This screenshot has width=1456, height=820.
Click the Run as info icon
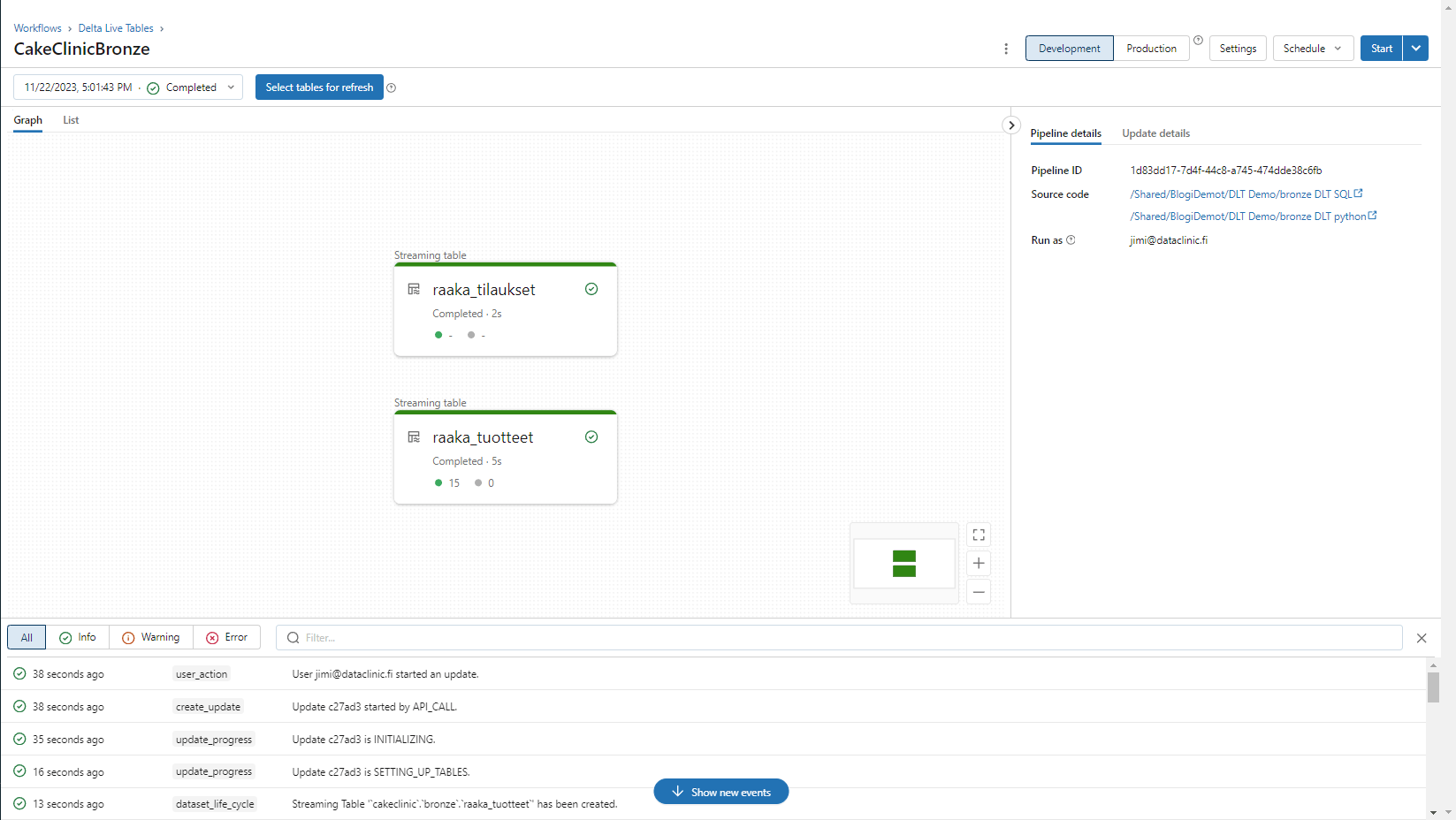pos(1071,239)
